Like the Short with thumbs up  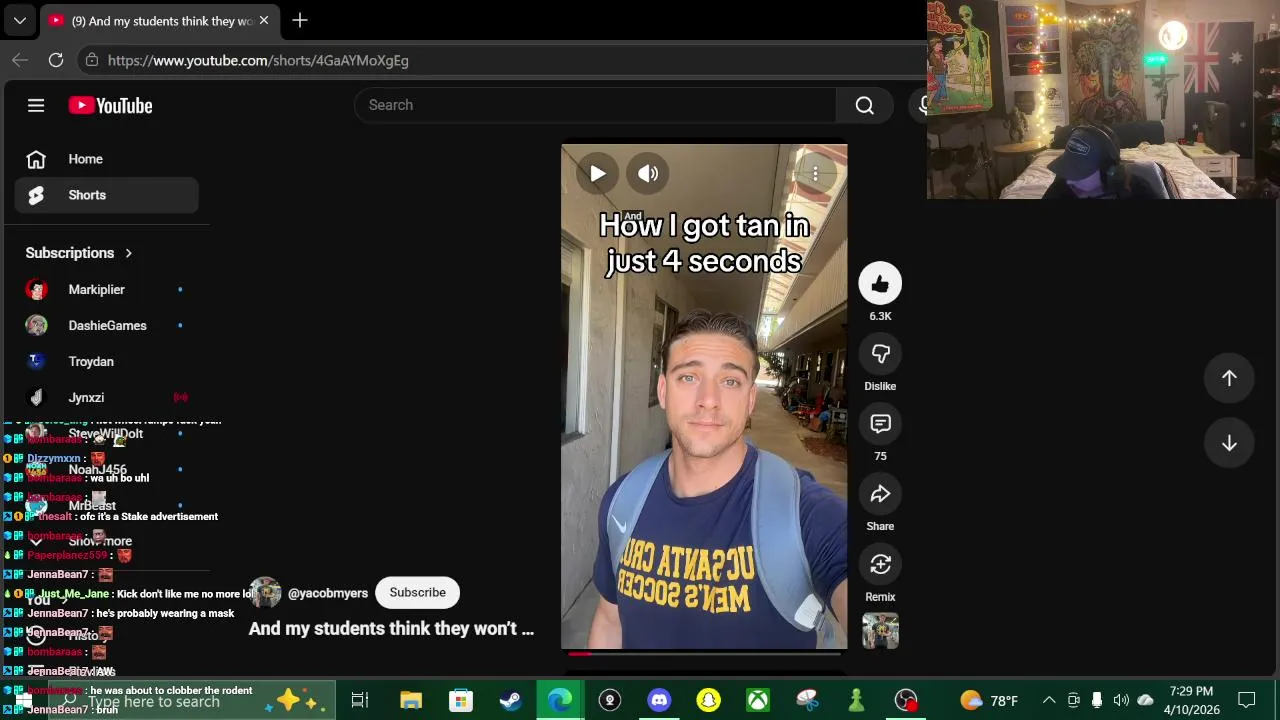[x=880, y=284]
